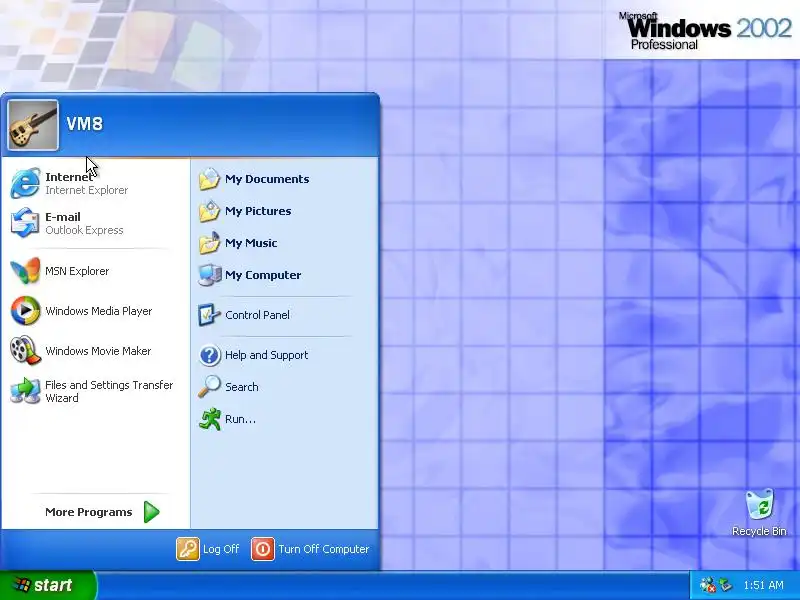Click the MSN Explorer label
Image resolution: width=800 pixels, height=600 pixels.
point(77,271)
